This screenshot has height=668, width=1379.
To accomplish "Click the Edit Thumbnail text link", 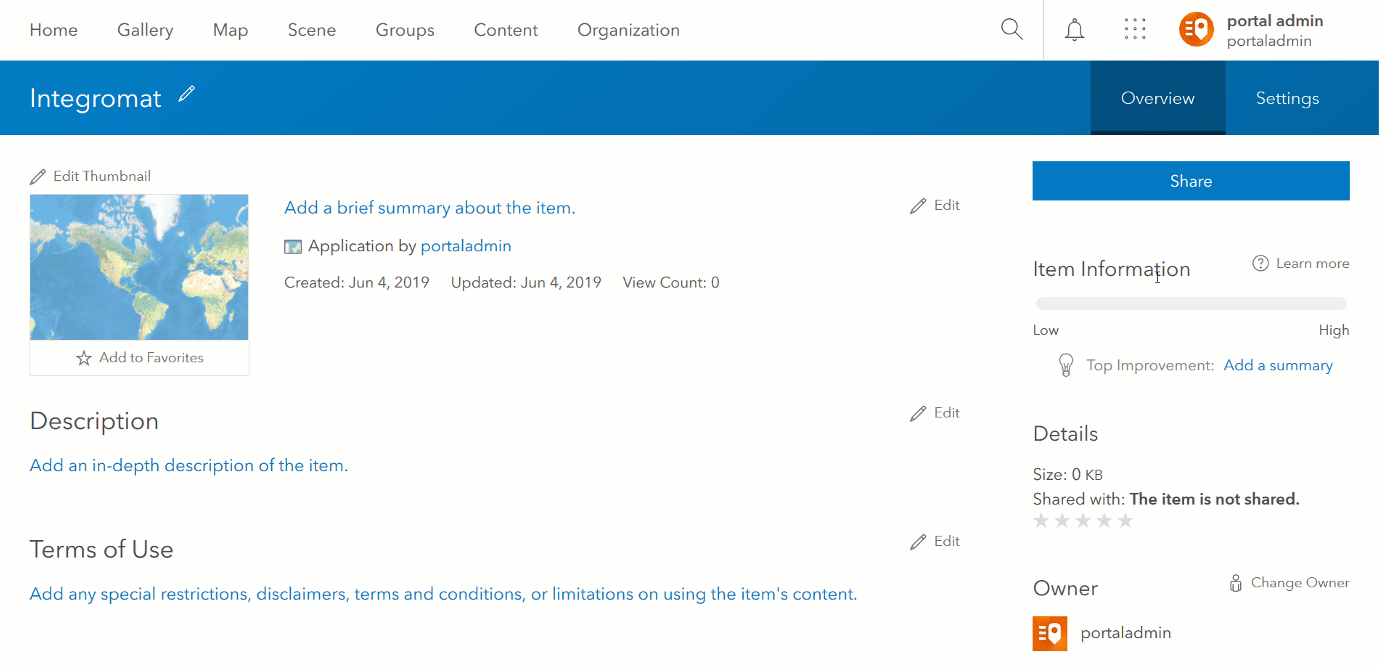I will [102, 176].
